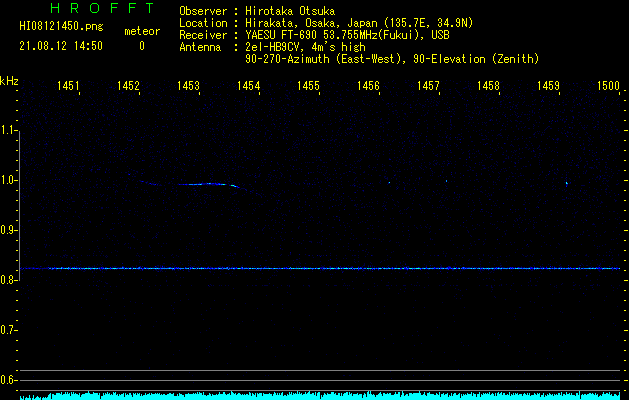629x400 pixels.
Task: Click the 1454 time axis label
Action: click(248, 86)
